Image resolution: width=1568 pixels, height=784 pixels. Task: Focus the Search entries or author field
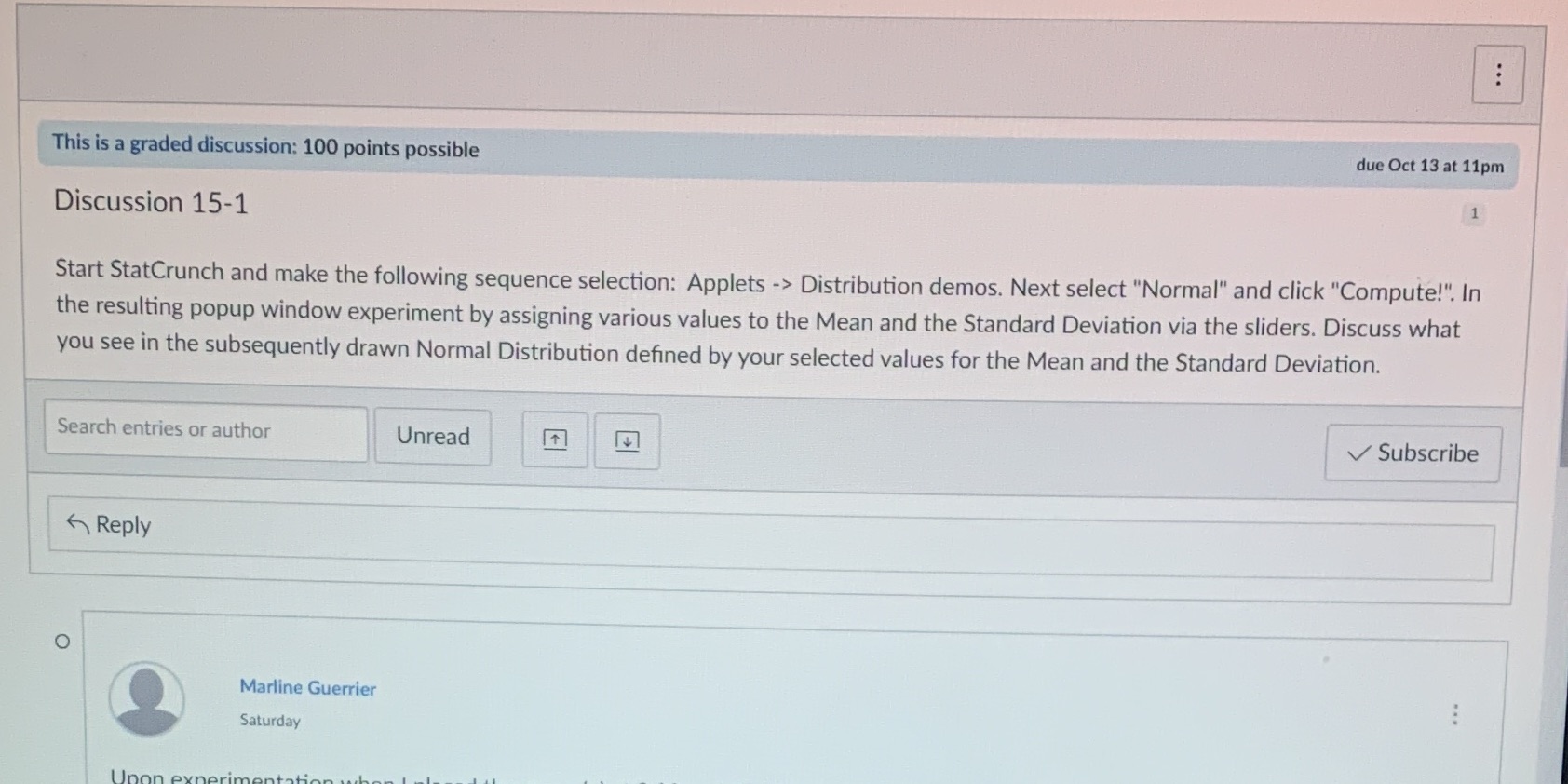point(206,431)
